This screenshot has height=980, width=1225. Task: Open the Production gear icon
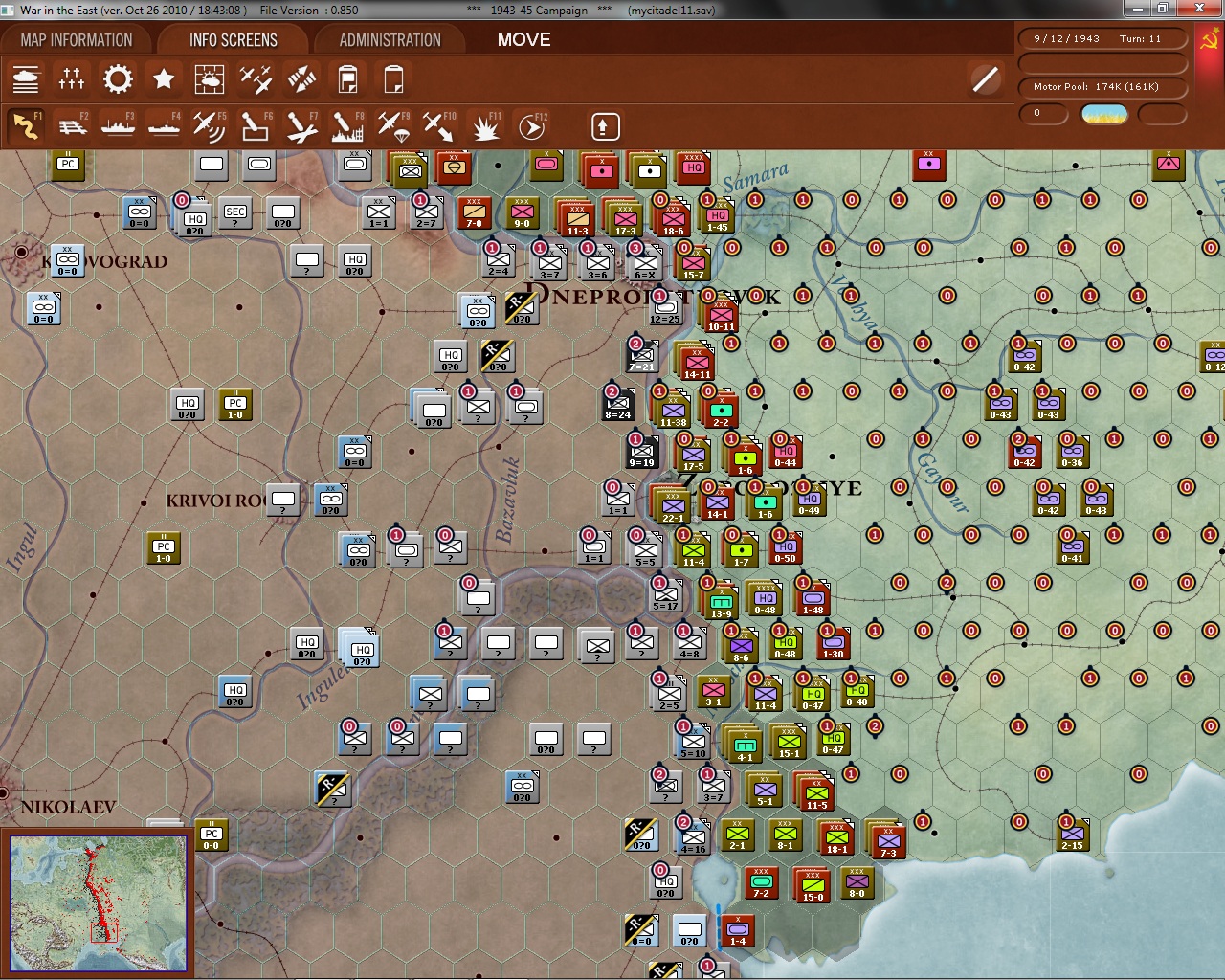118,79
